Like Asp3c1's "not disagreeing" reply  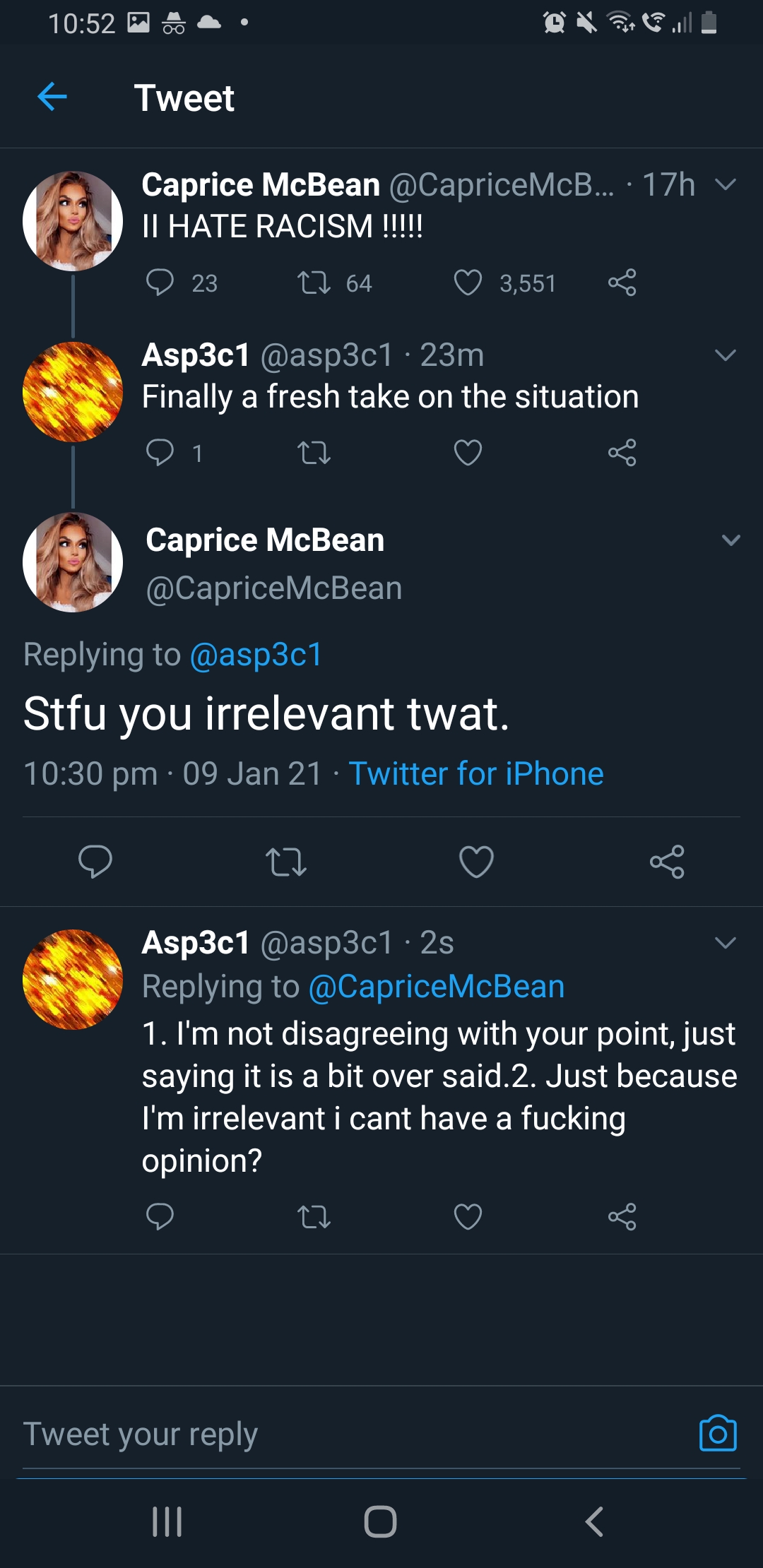(x=468, y=1216)
